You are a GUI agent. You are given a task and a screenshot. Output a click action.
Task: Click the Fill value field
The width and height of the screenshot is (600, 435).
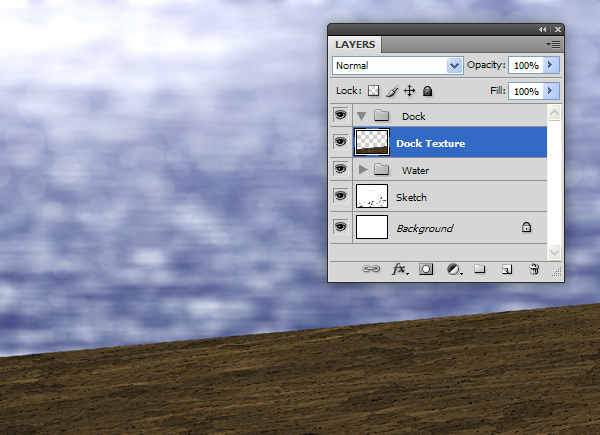pos(526,91)
